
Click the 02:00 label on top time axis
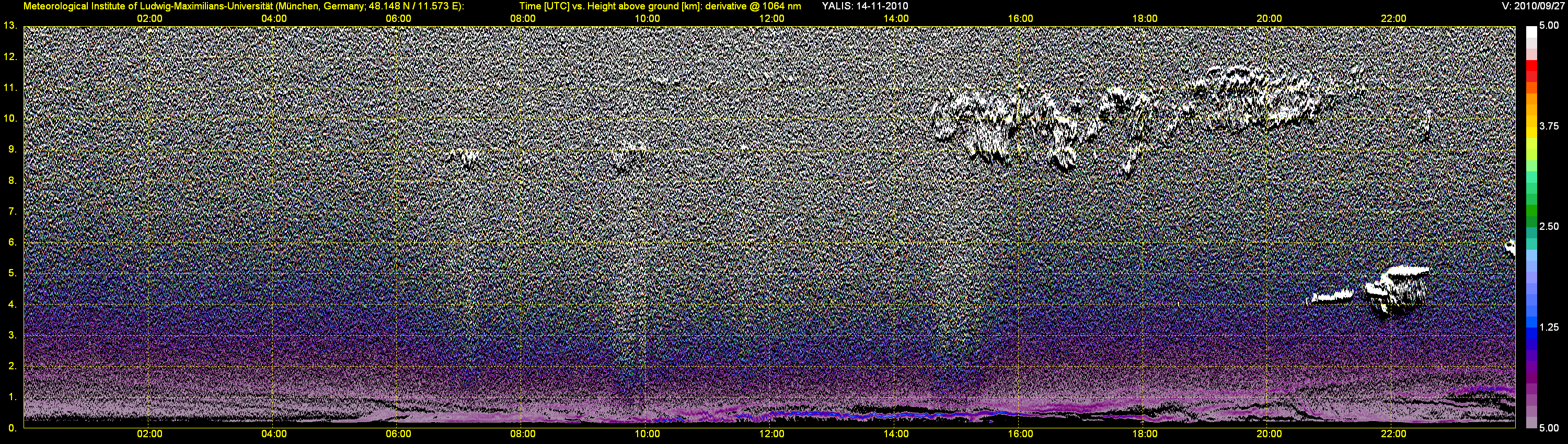coord(149,19)
